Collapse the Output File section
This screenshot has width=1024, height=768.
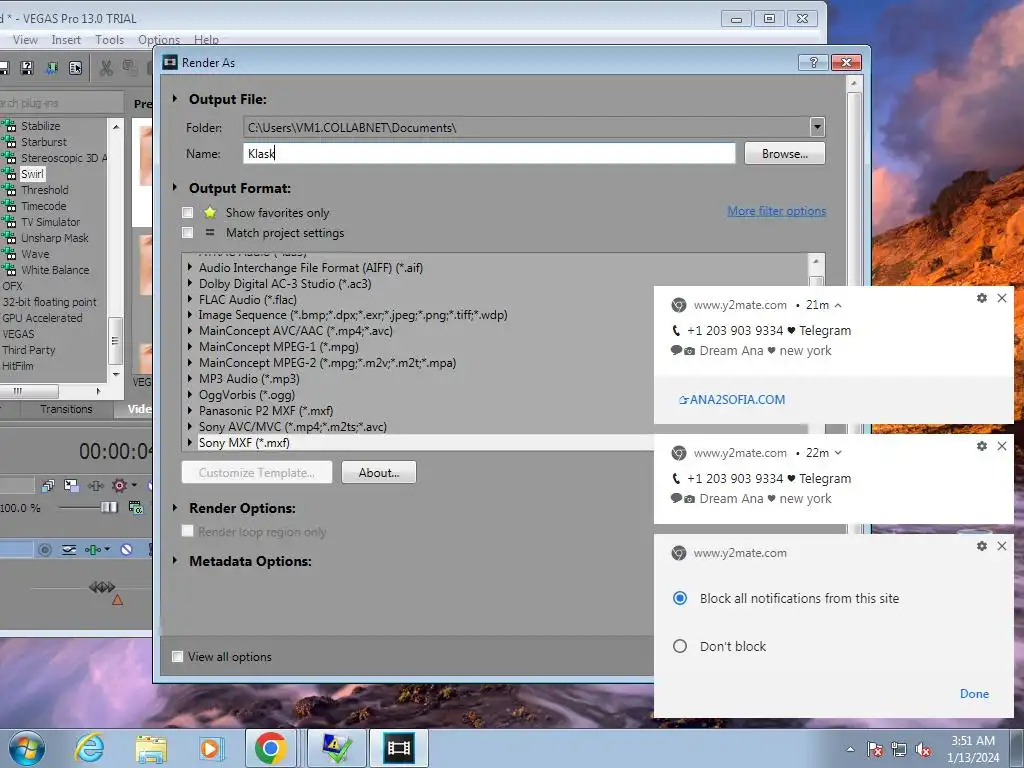(175, 99)
